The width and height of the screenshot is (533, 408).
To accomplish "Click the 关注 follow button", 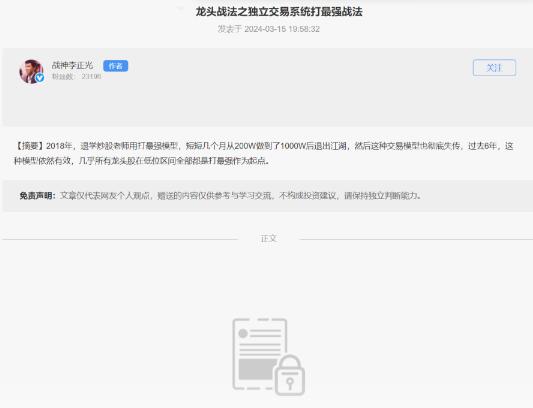I will tap(494, 68).
